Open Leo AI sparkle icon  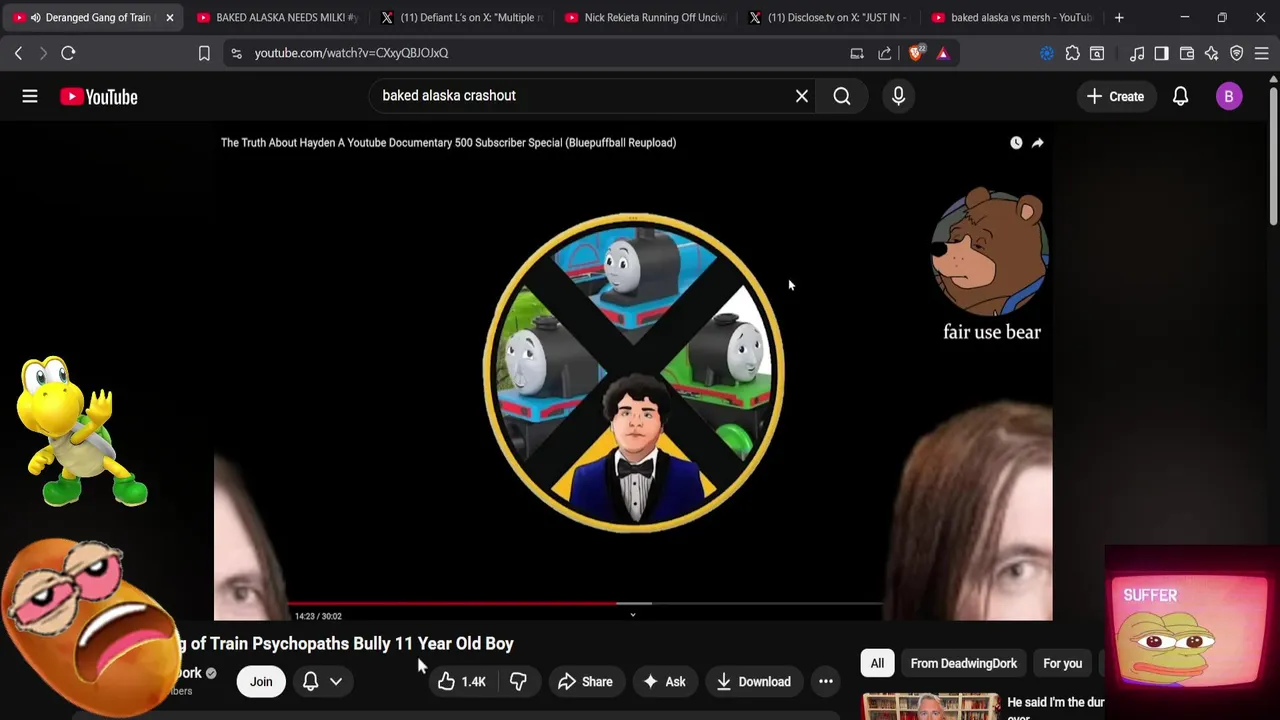pos(1211,53)
